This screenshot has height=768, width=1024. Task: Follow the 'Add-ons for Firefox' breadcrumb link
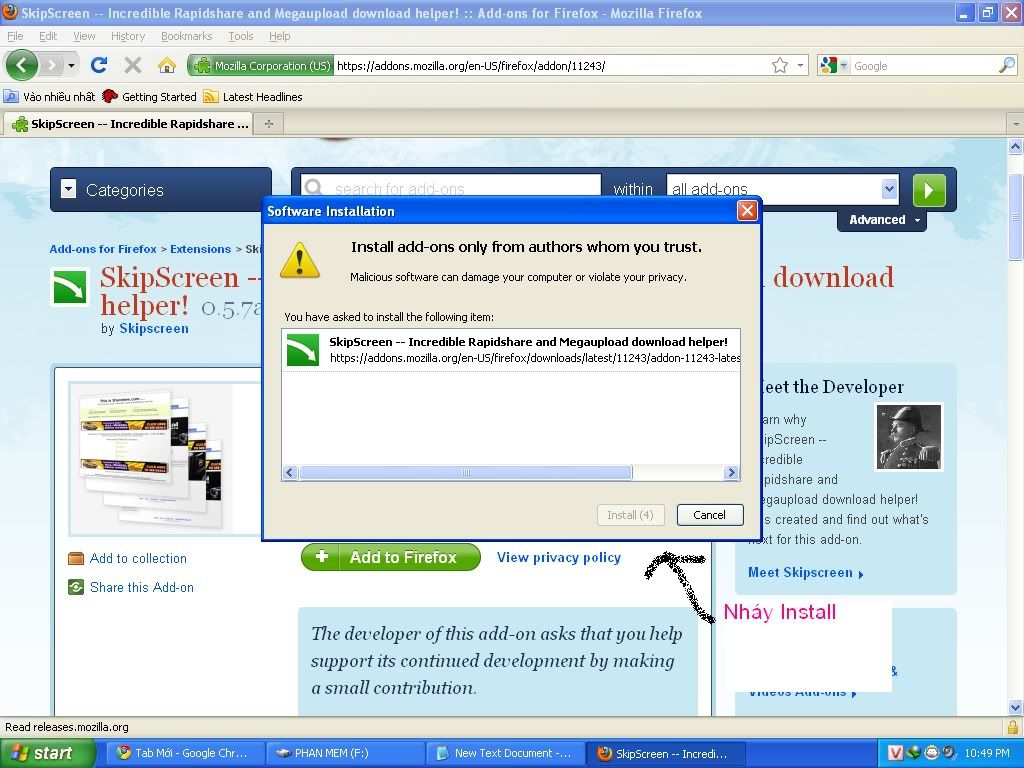(103, 249)
